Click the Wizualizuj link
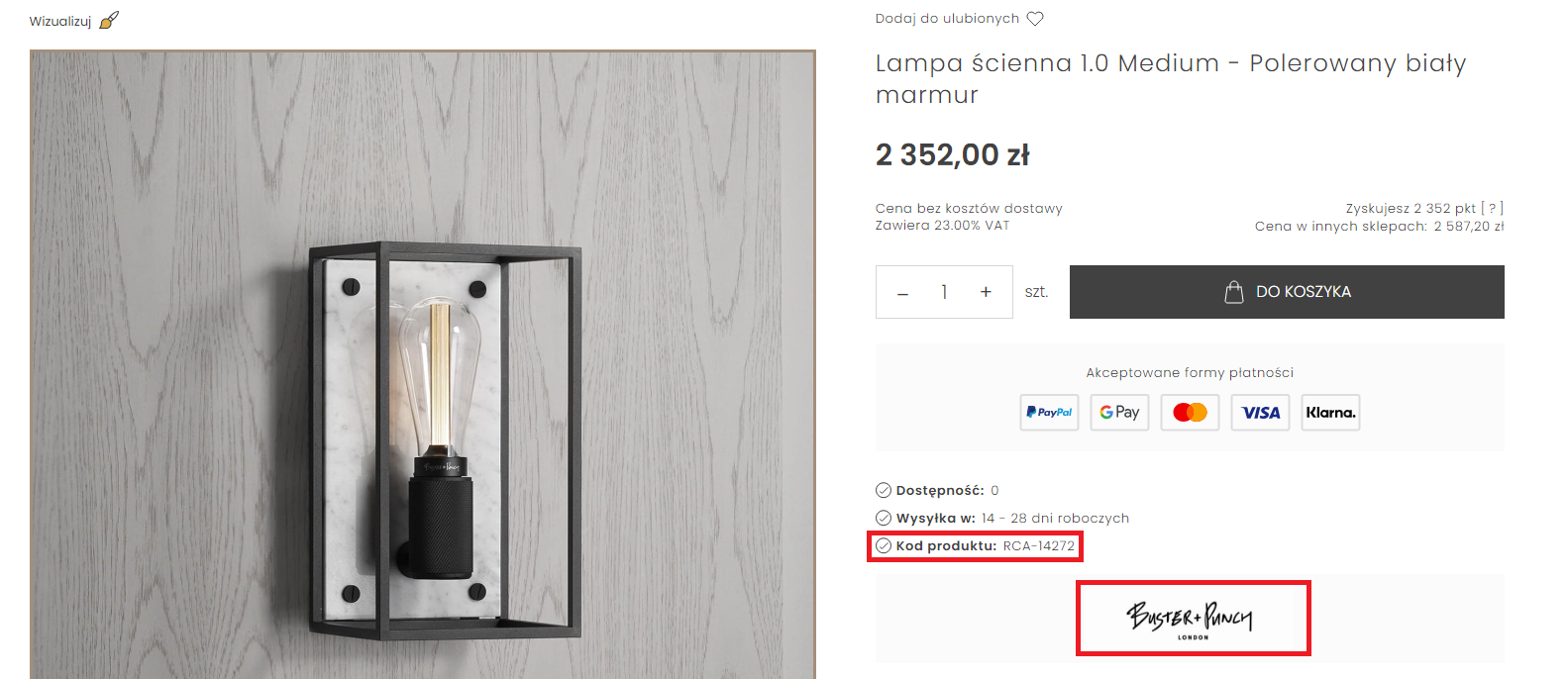The height and width of the screenshot is (679, 1568). tap(60, 21)
